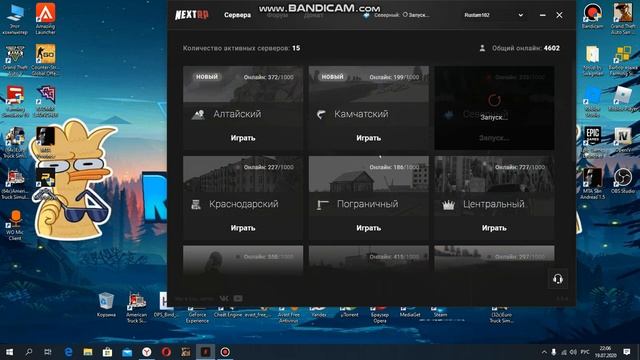Image resolution: width=640 pixels, height=360 pixels.
Task: Open Opera from the taskbar
Action: pos(166,352)
